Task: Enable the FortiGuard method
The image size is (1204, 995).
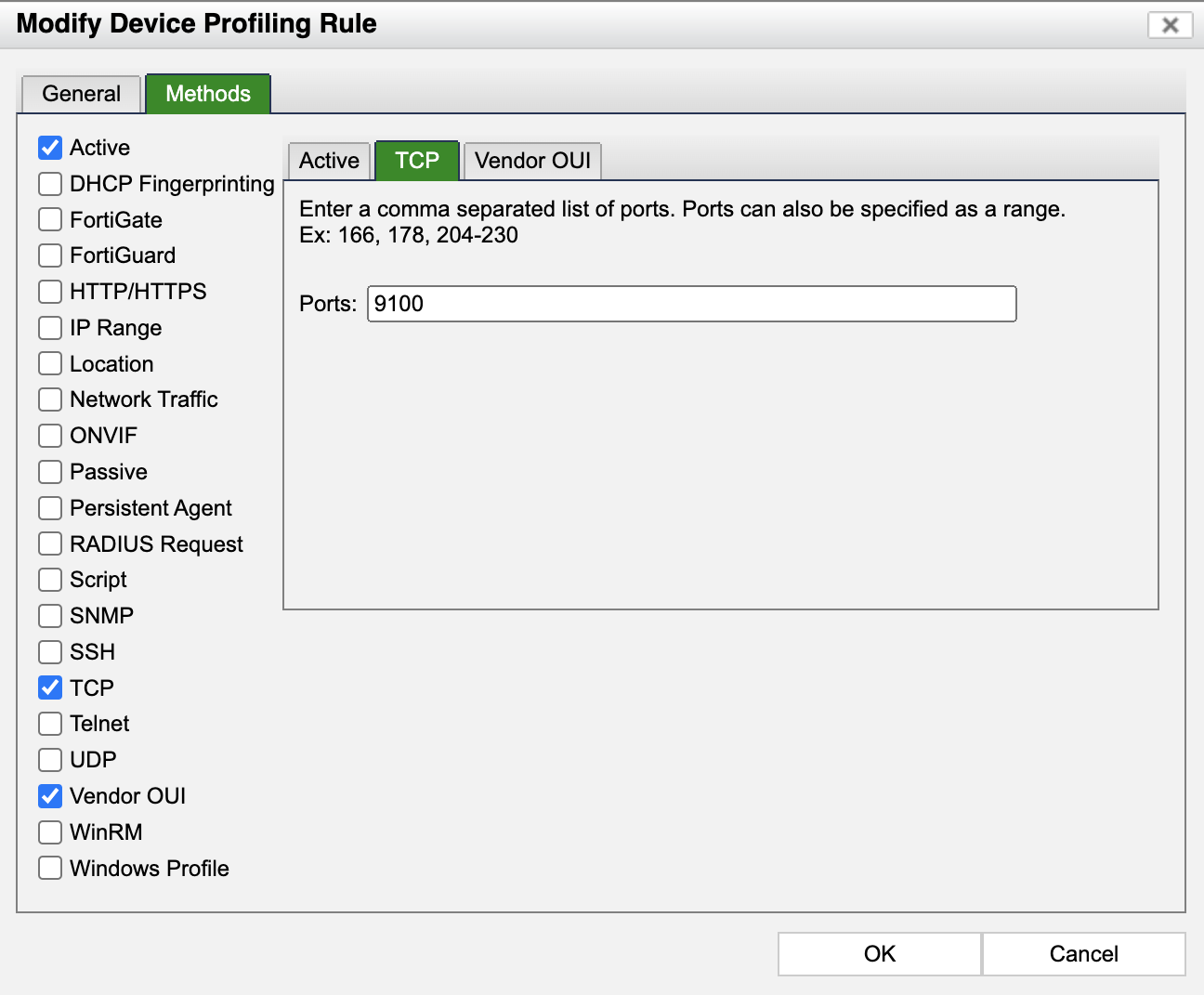Action: coord(50,255)
